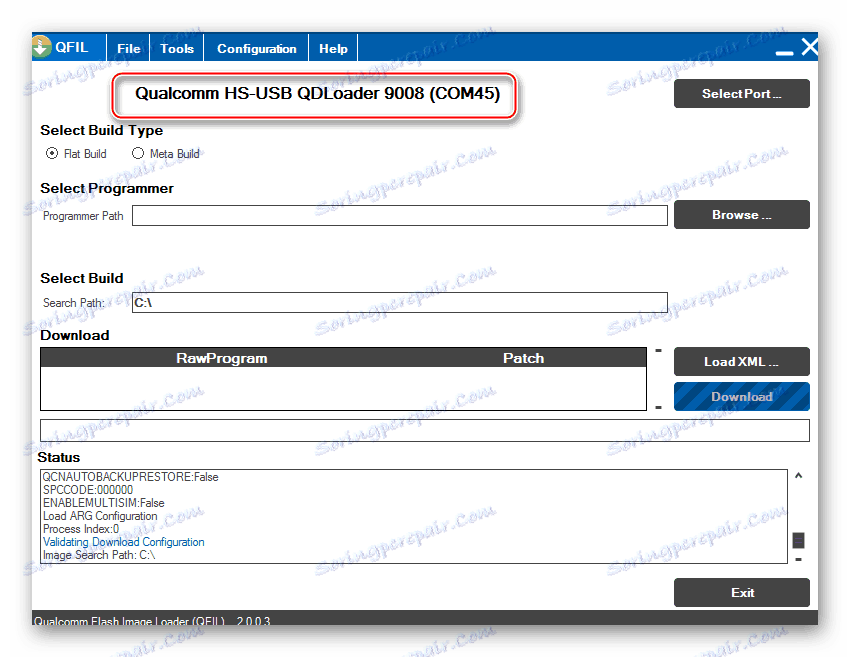Image resolution: width=850 pixels, height=657 pixels.
Task: Click the Status log scrollbar thumb
Action: [x=799, y=540]
